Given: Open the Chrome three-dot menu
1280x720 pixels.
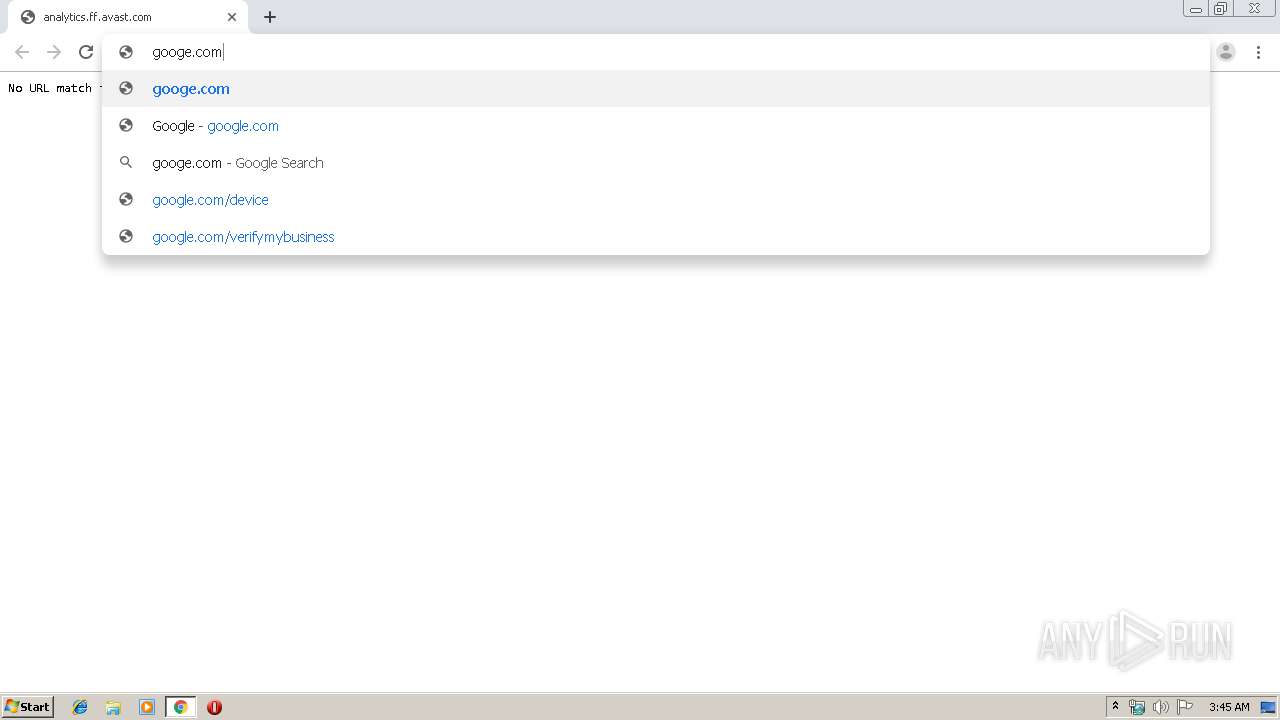Looking at the screenshot, I should pyautogui.click(x=1258, y=52).
